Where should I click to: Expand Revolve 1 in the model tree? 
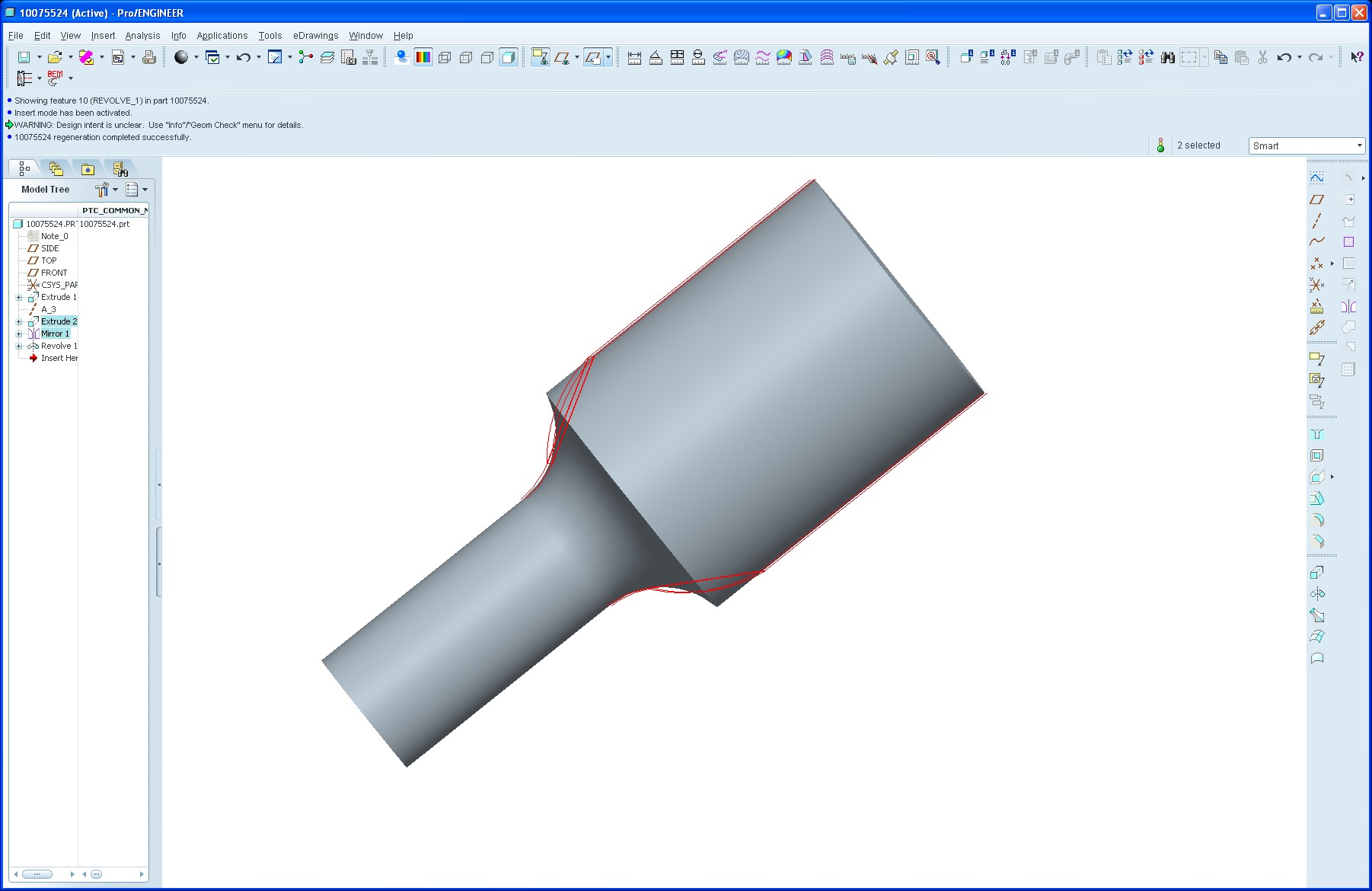[x=18, y=346]
